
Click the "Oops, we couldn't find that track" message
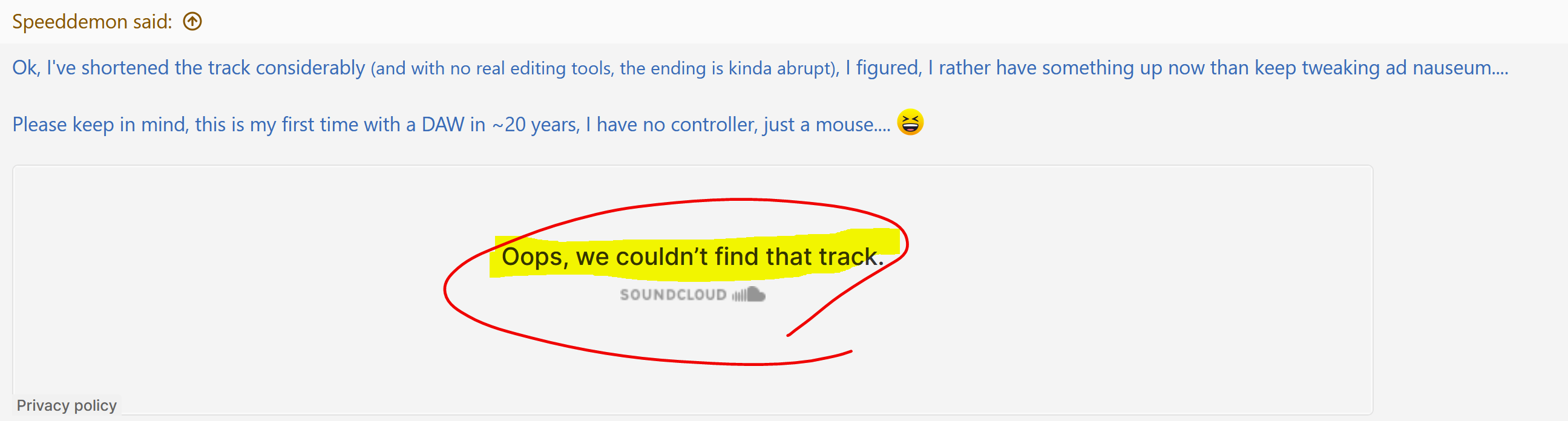[x=692, y=256]
